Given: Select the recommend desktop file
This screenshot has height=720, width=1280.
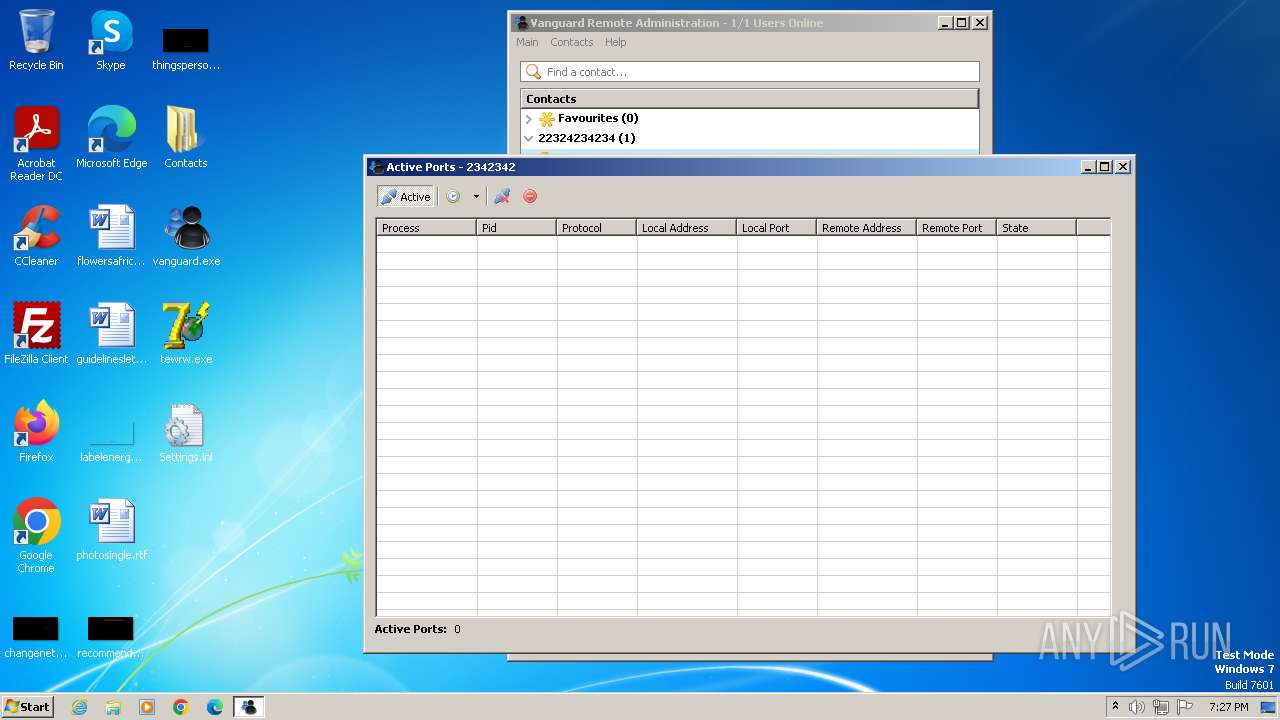Looking at the screenshot, I should (x=111, y=638).
